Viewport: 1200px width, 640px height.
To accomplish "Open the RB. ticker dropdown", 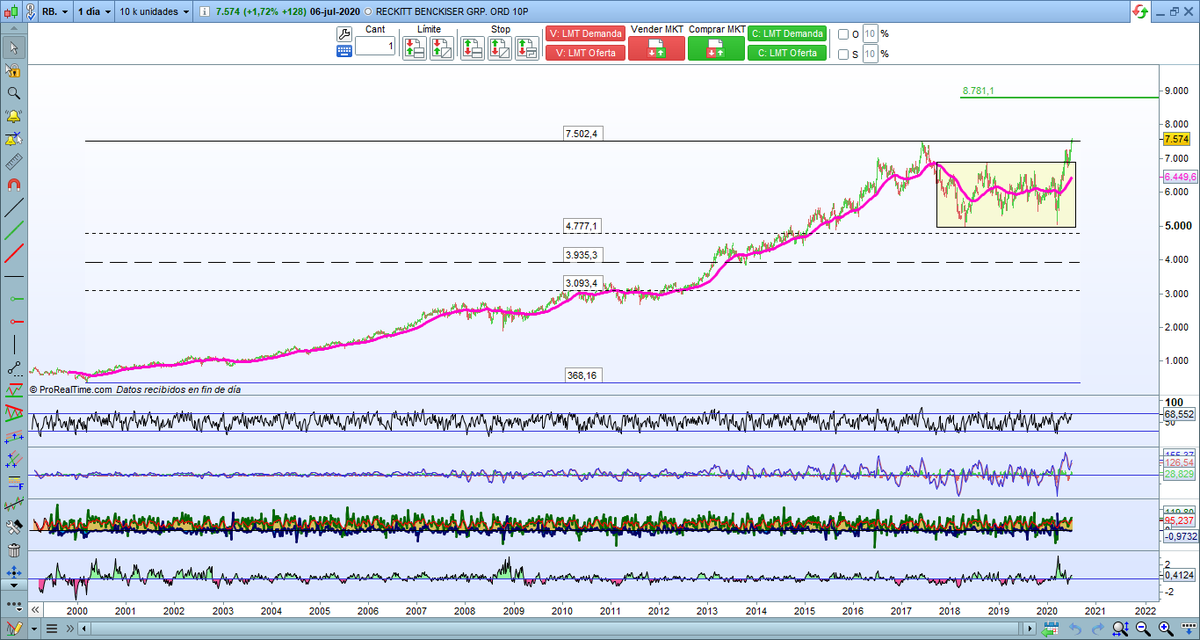I will pos(55,11).
